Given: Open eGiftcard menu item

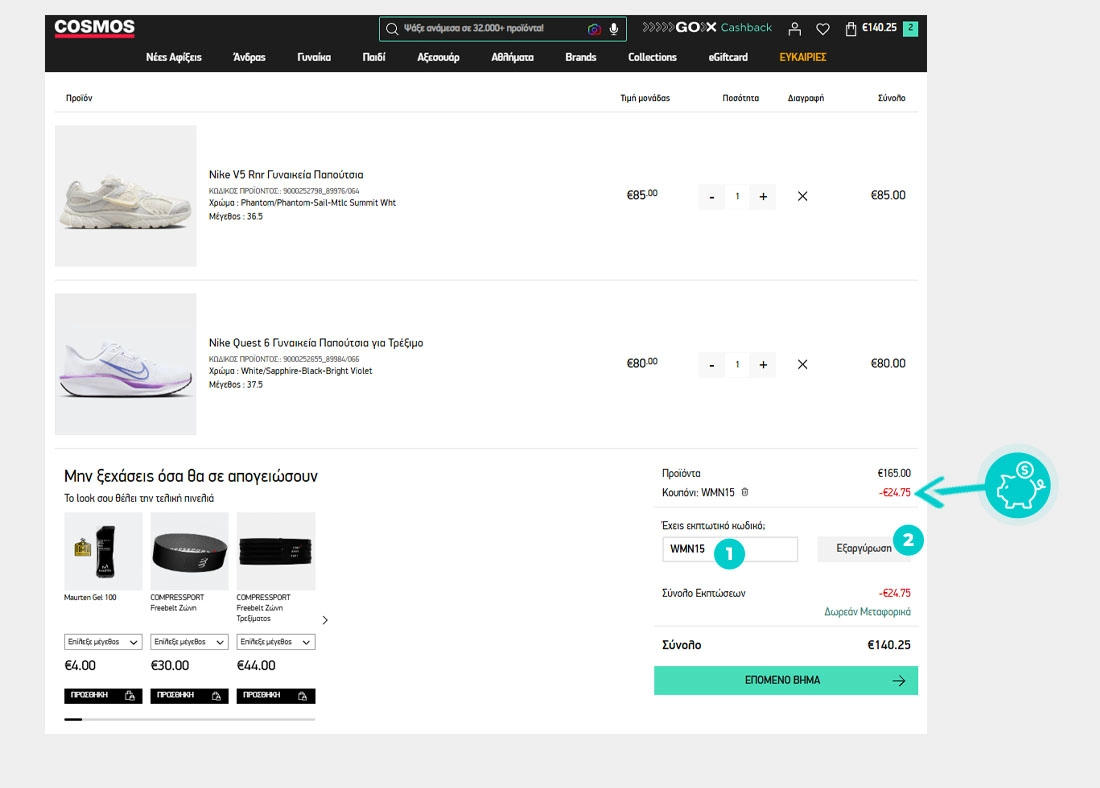Looking at the screenshot, I should (728, 58).
